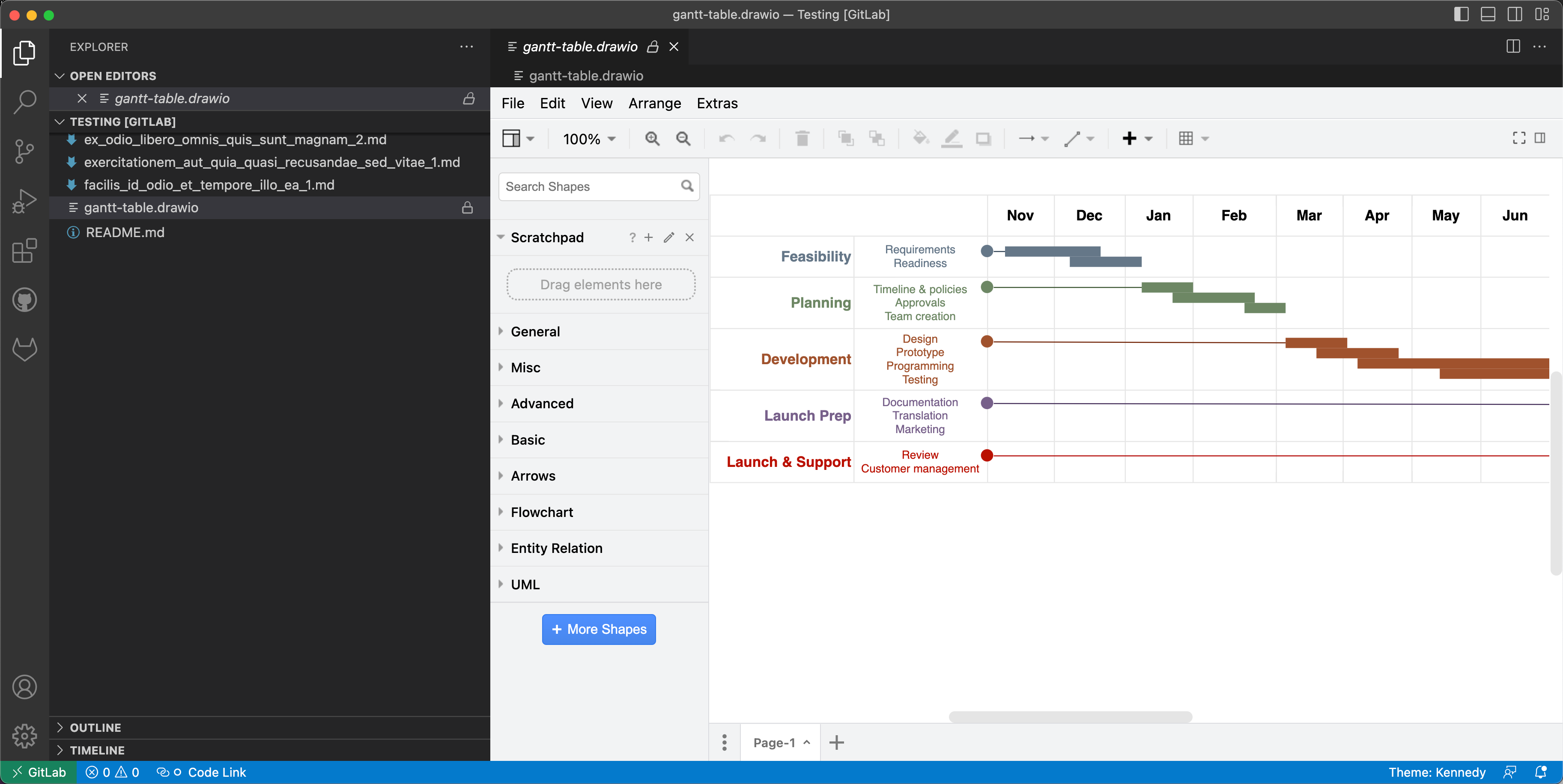Enter fullscreen mode in drawio editor

pyautogui.click(x=1519, y=138)
